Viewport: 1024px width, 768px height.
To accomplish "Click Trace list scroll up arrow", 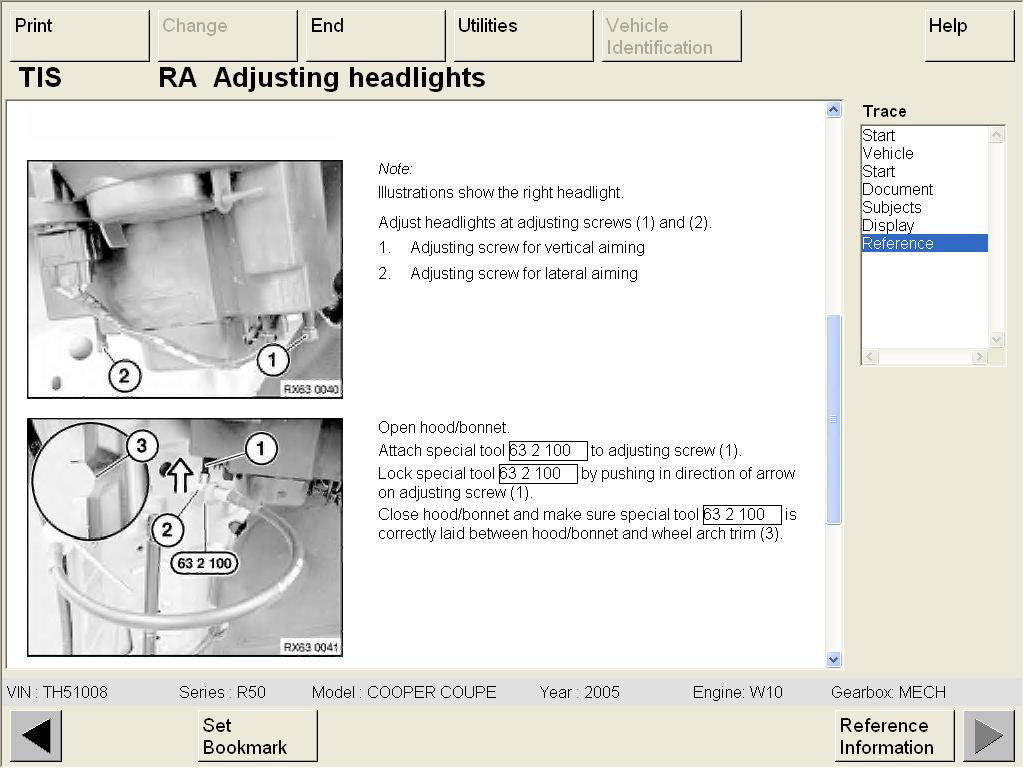I will coord(997,135).
